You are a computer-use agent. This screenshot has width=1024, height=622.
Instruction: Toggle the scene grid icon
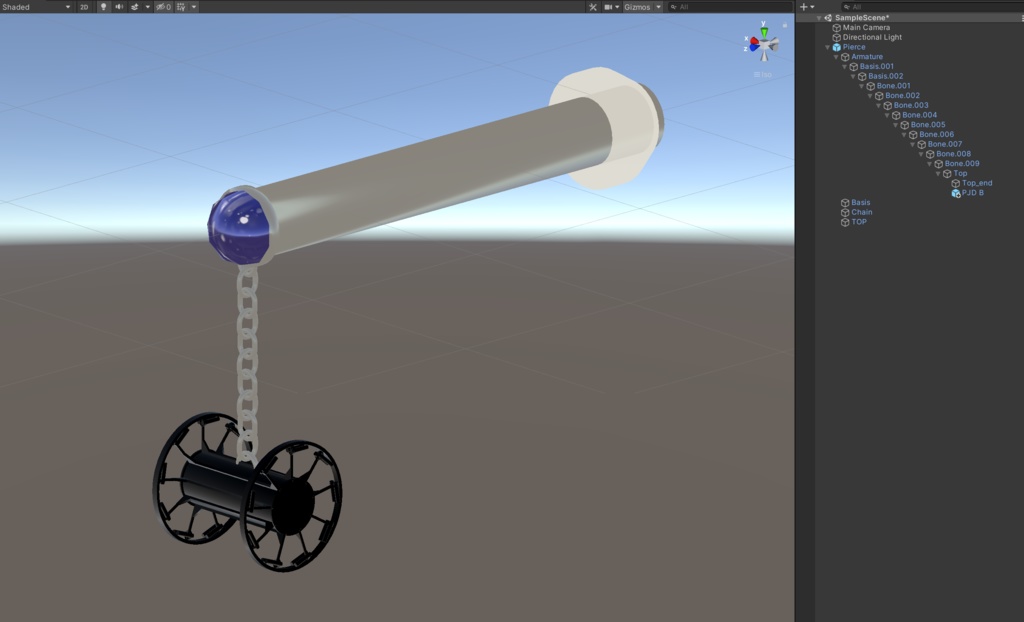(x=181, y=7)
